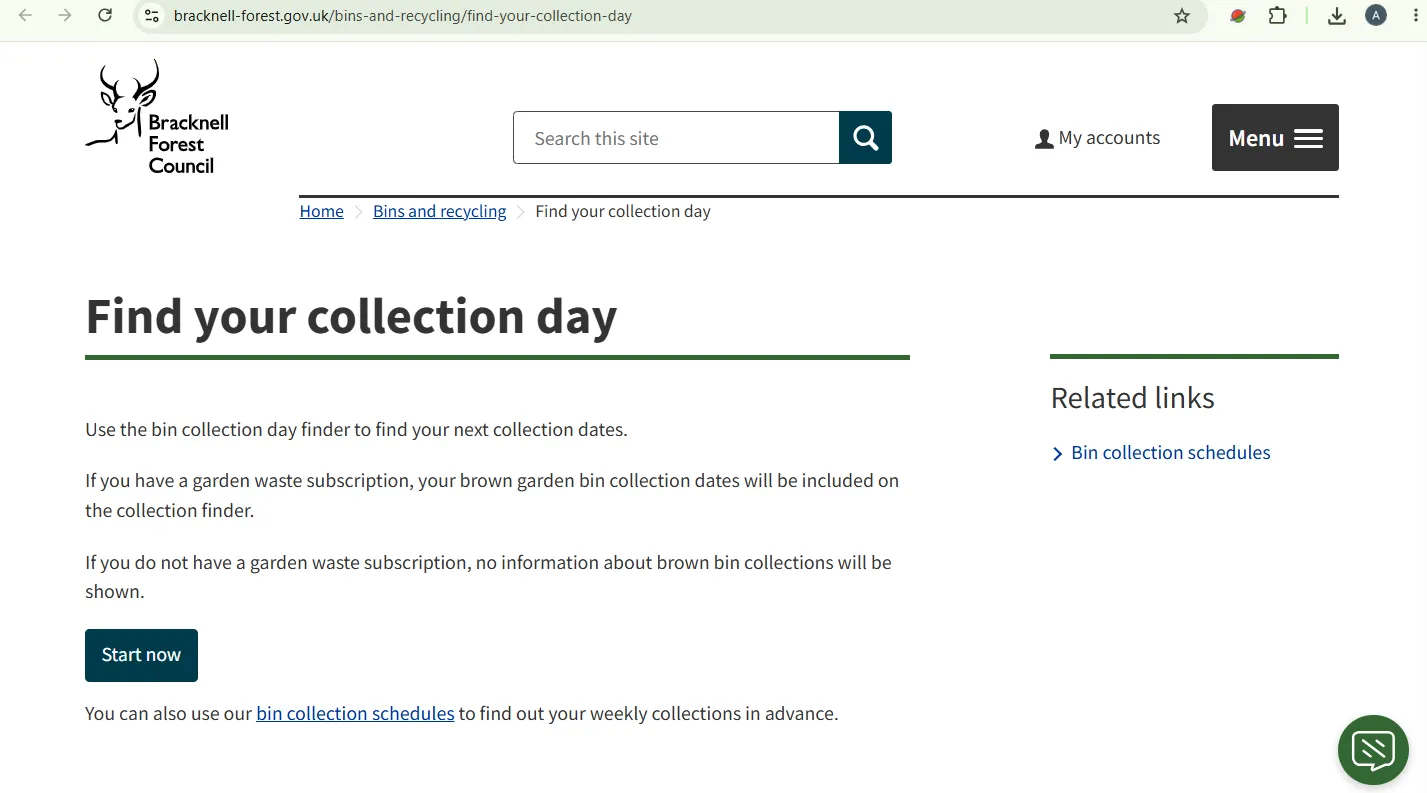Open the live chat bubble icon
This screenshot has height=793, width=1427.
(x=1373, y=750)
